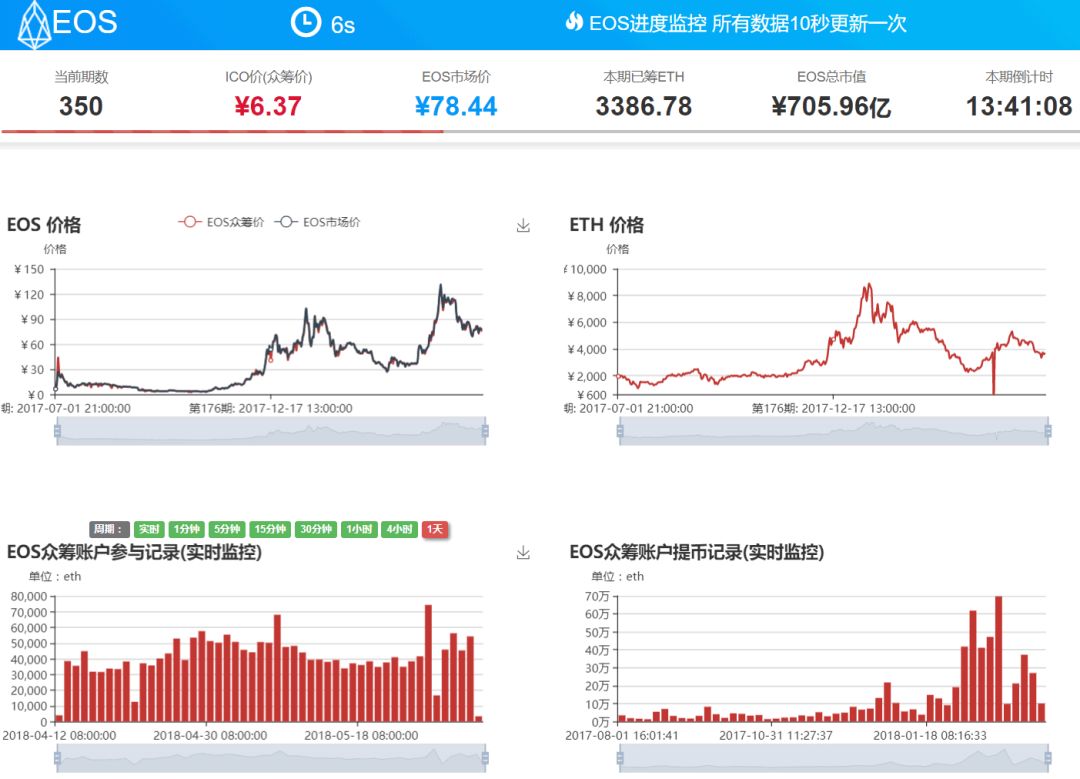Screen dimensions: 1080x779
Task: Select the 30分钟 period tab
Action: coord(316,529)
